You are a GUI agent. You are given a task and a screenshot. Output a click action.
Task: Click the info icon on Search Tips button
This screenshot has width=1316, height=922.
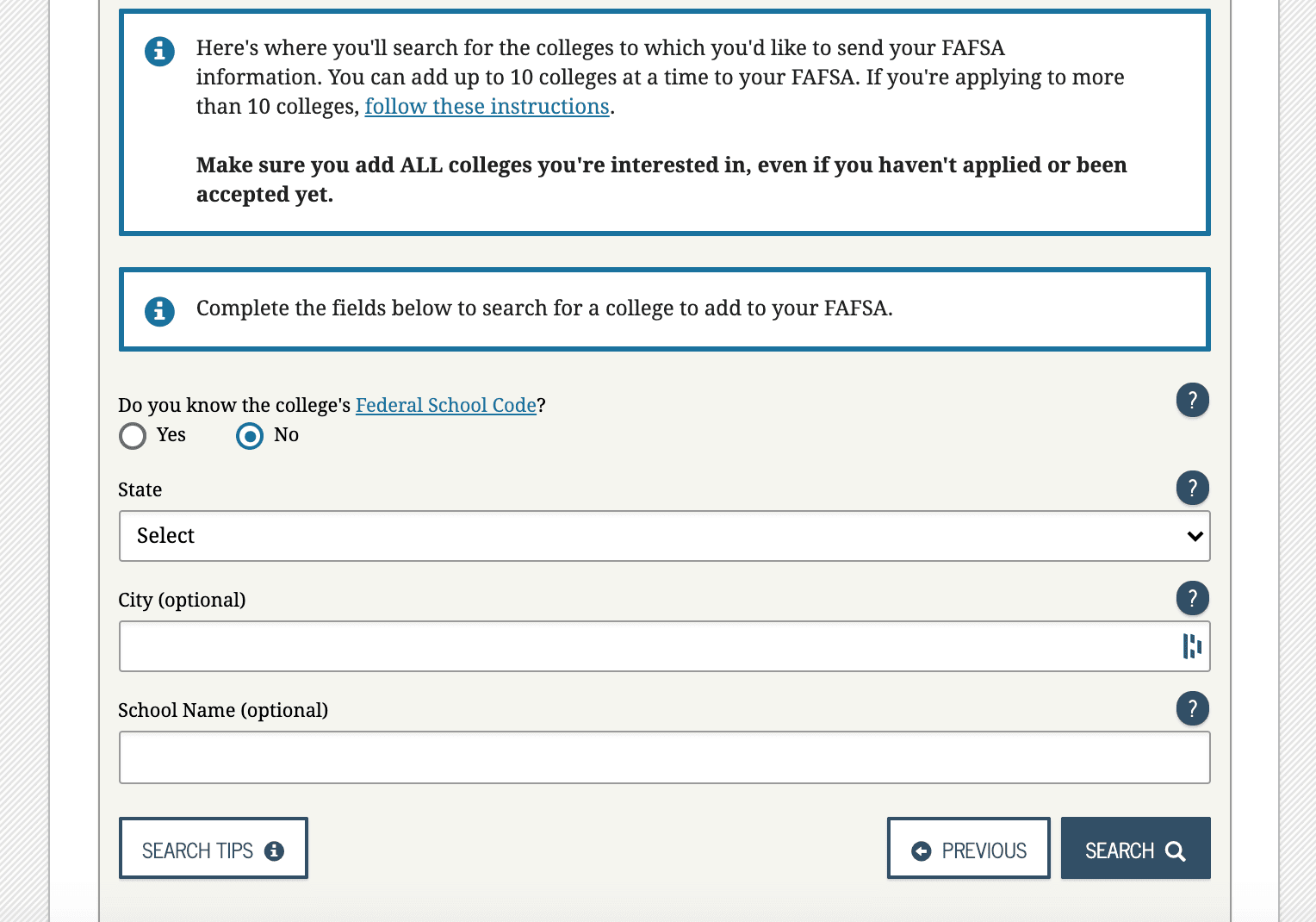275,851
